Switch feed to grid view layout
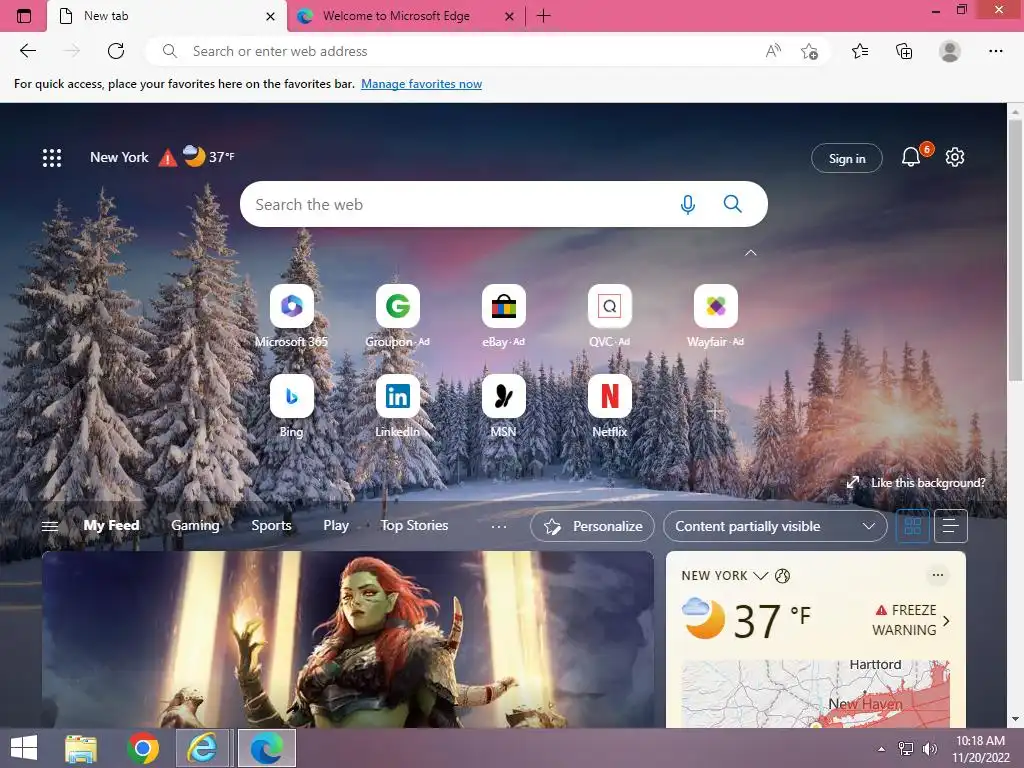Image resolution: width=1024 pixels, height=768 pixels. [x=913, y=526]
